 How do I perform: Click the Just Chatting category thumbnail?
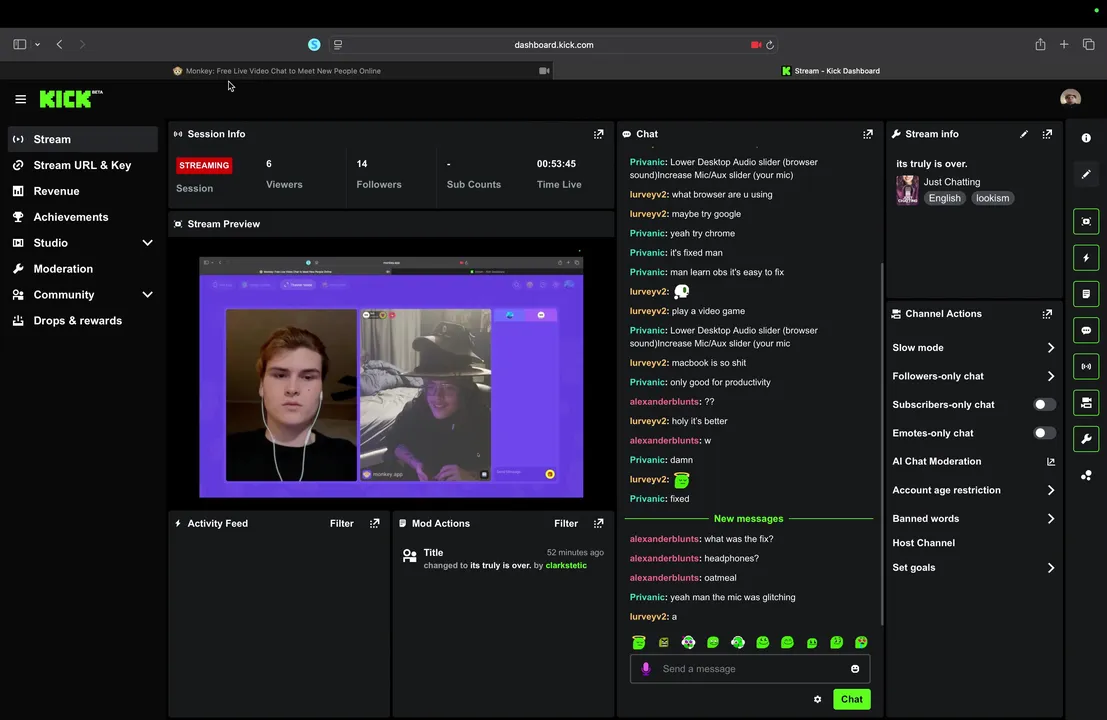pyautogui.click(x=907, y=191)
